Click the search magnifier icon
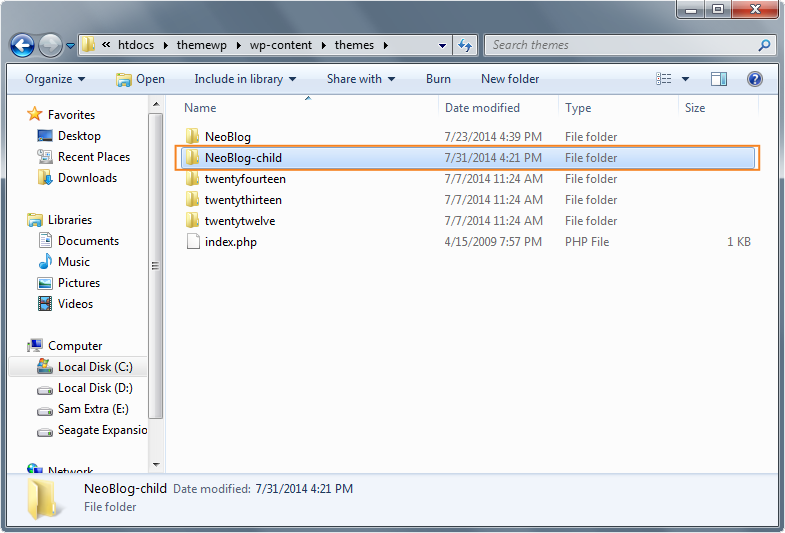Screen dimensions: 785x533 [765, 45]
